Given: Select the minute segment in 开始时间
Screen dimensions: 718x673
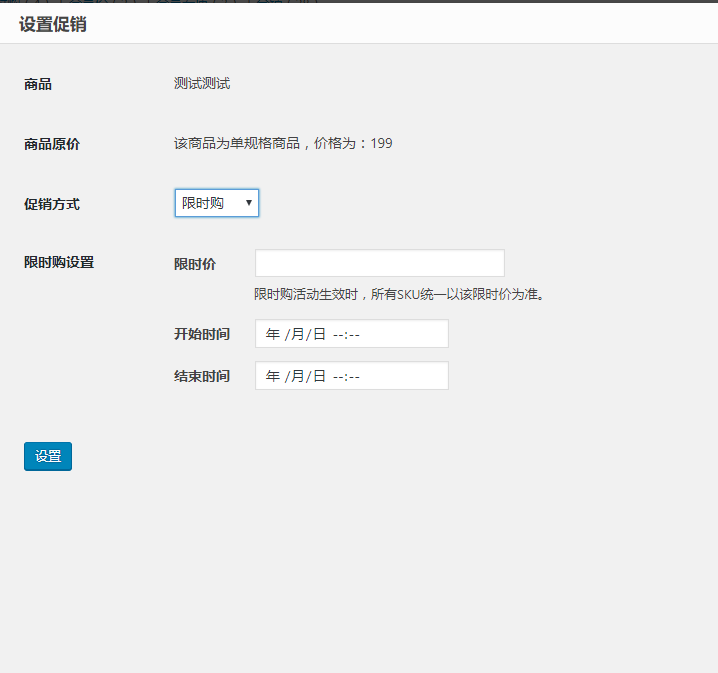Looking at the screenshot, I should pos(353,334).
